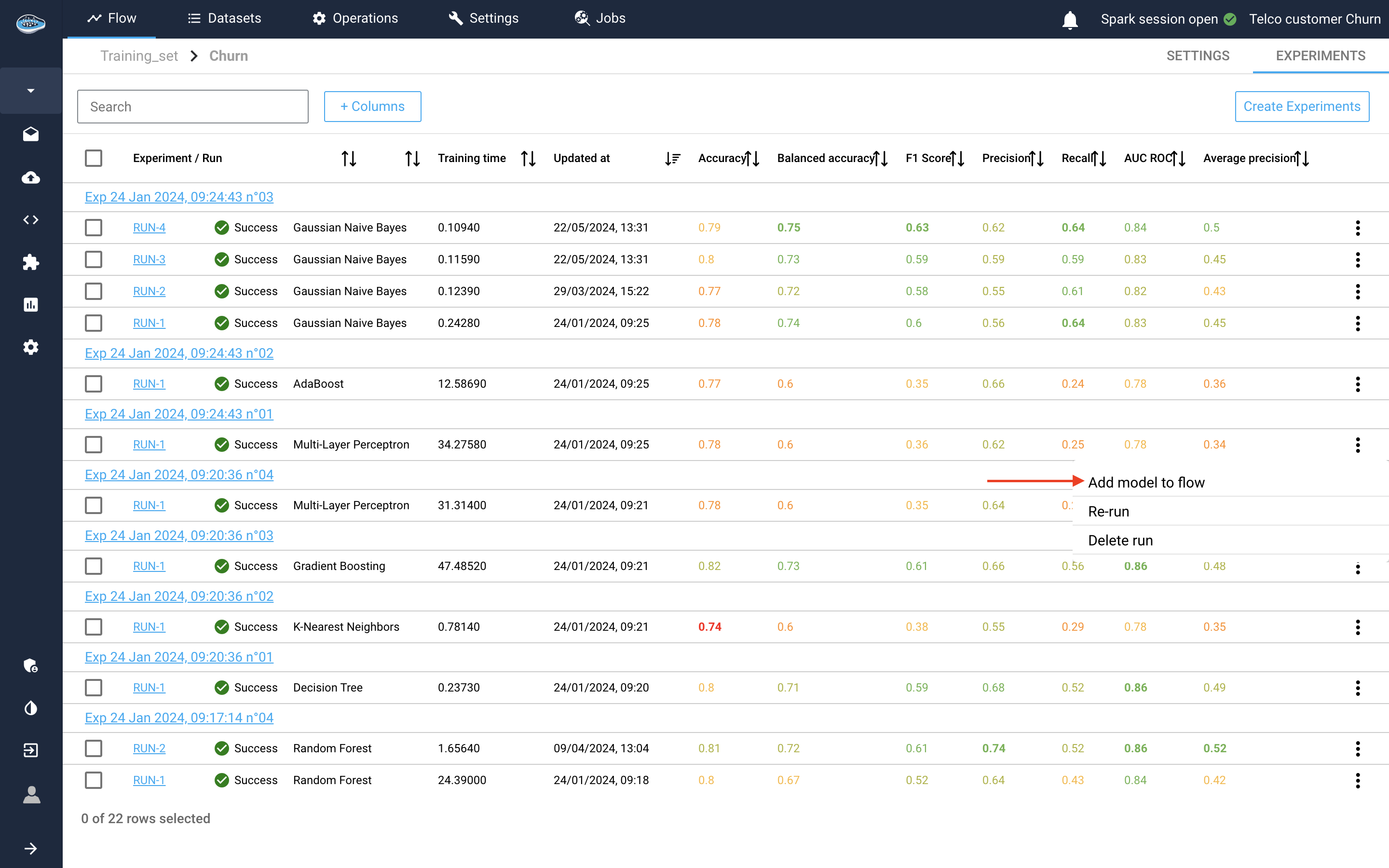The width and height of the screenshot is (1389, 868).
Task: Click the Search input field
Action: [193, 107]
